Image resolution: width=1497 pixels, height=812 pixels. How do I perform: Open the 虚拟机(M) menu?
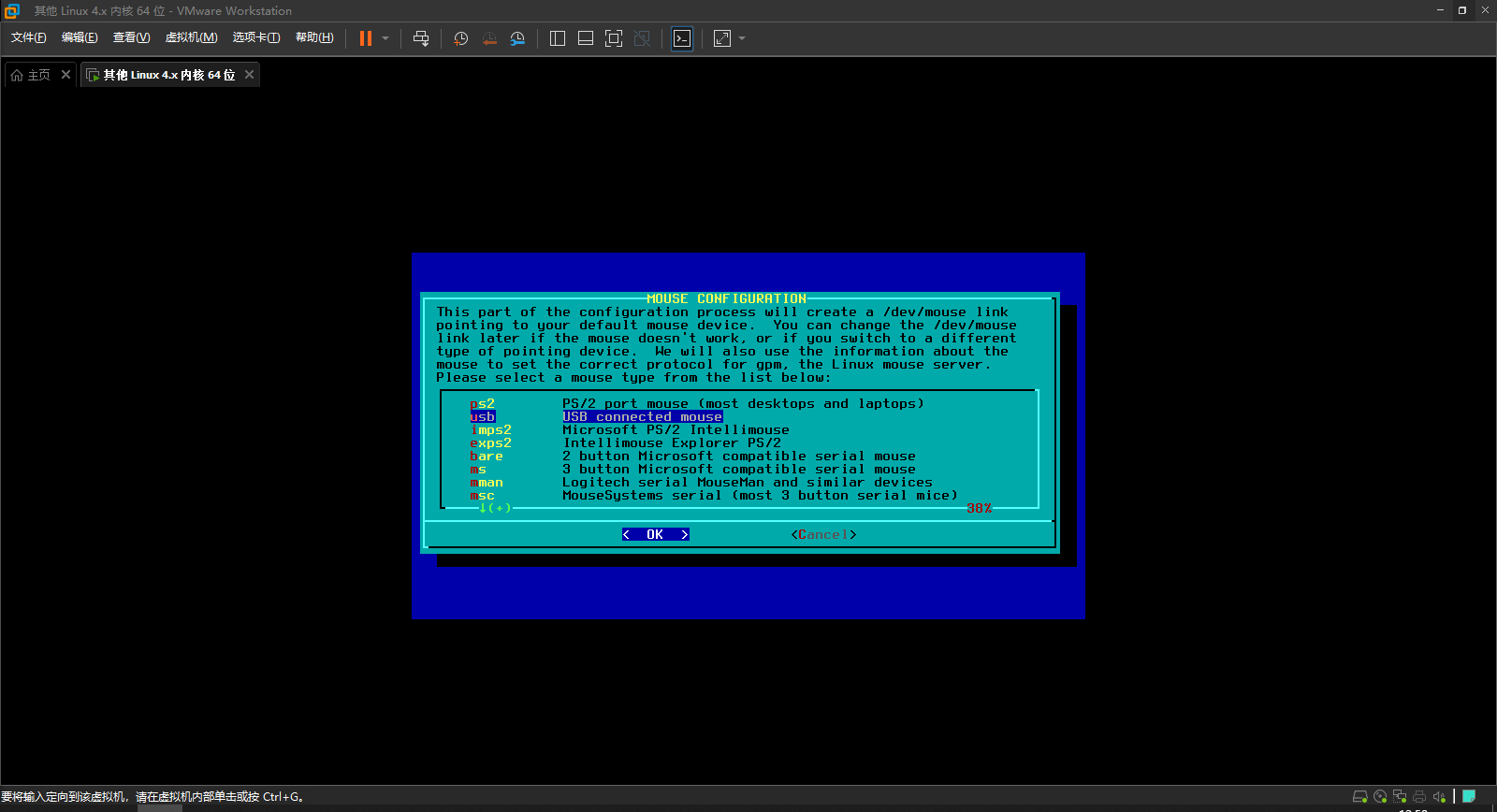pos(192,37)
